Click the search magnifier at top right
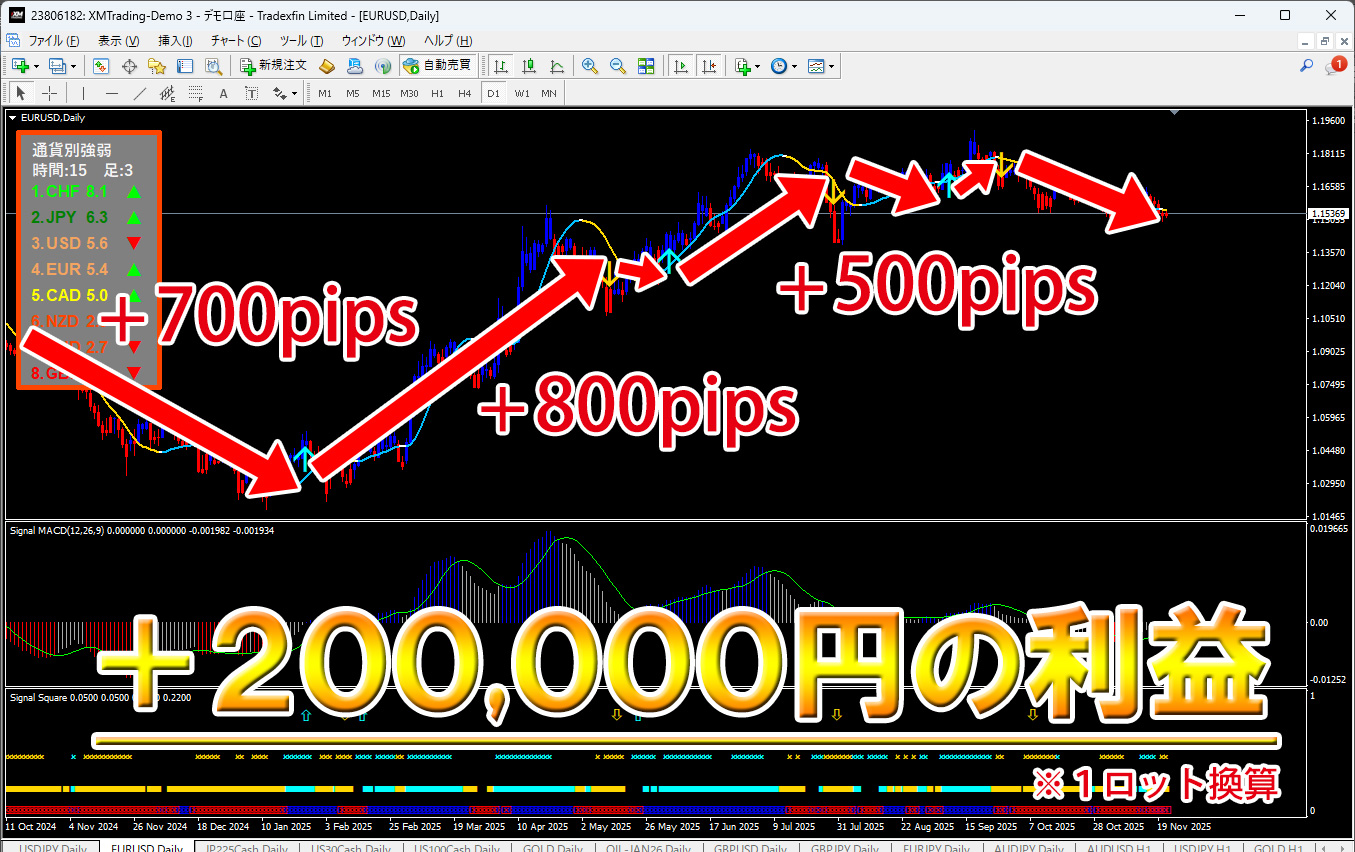Viewport: 1355px width, 852px height. coord(1306,66)
